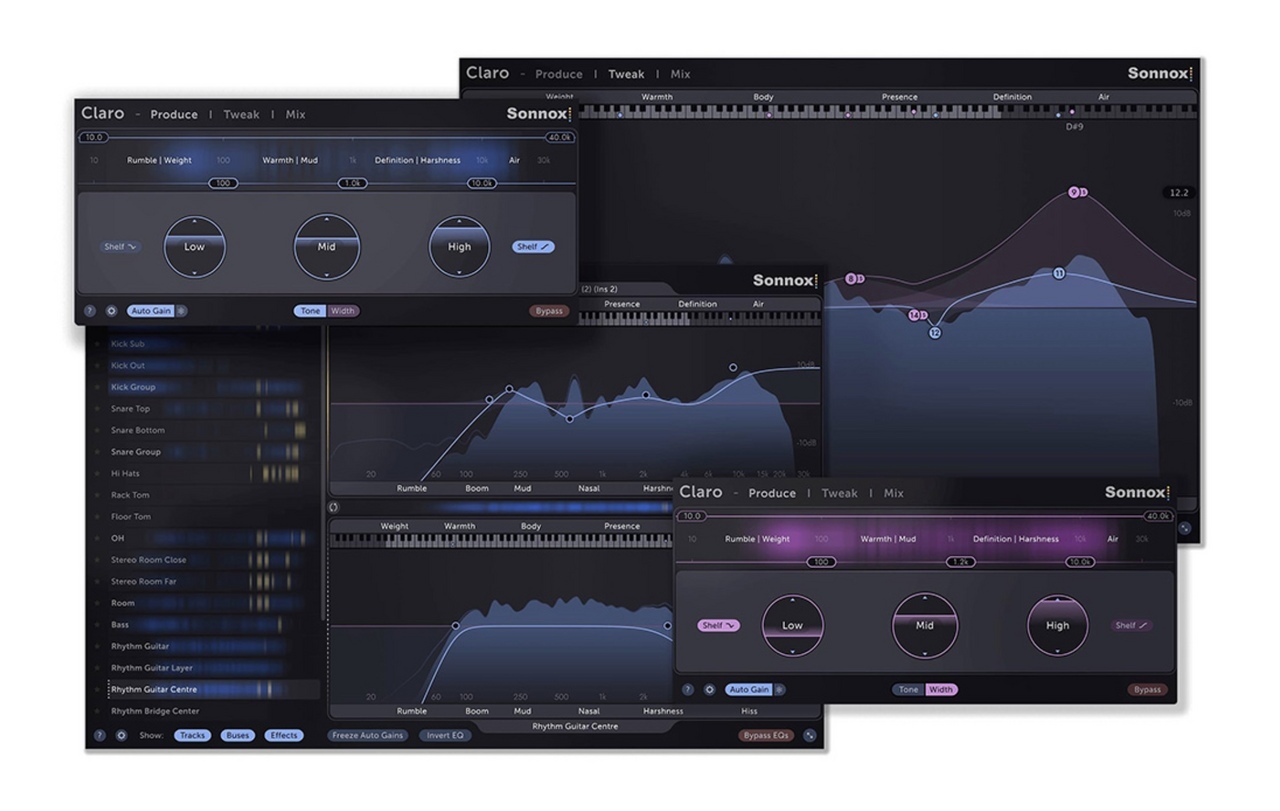The height and width of the screenshot is (811, 1280).
Task: Open Tweak tab in blue Produce window
Action: pos(241,115)
